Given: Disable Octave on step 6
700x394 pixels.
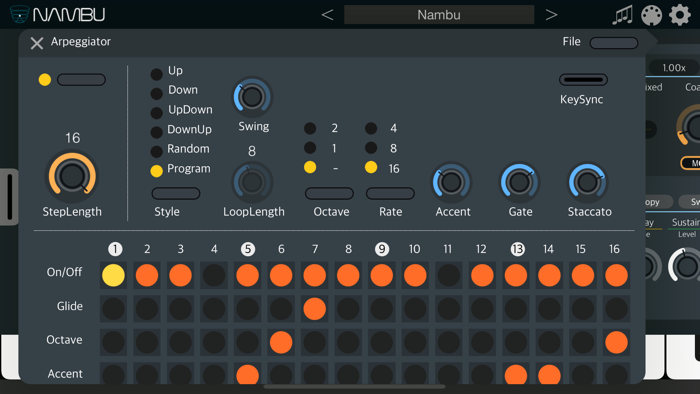Looking at the screenshot, I should (281, 342).
